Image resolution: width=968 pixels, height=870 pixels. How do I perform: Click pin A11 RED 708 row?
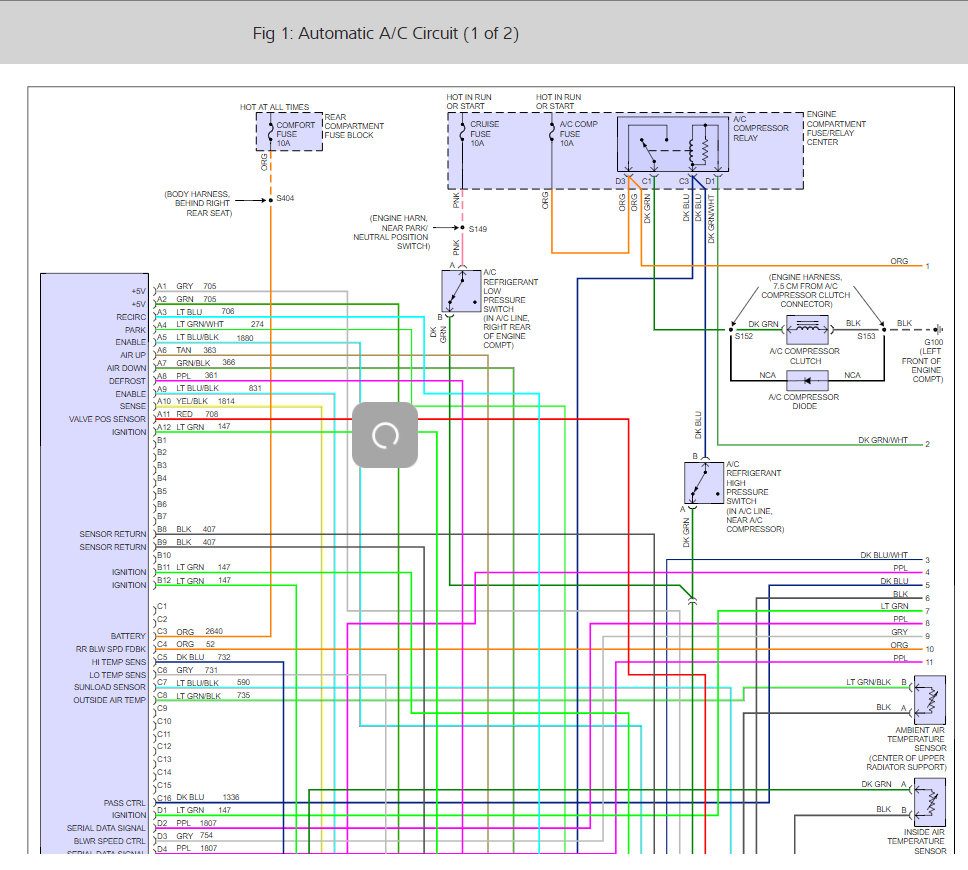pyautogui.click(x=188, y=414)
